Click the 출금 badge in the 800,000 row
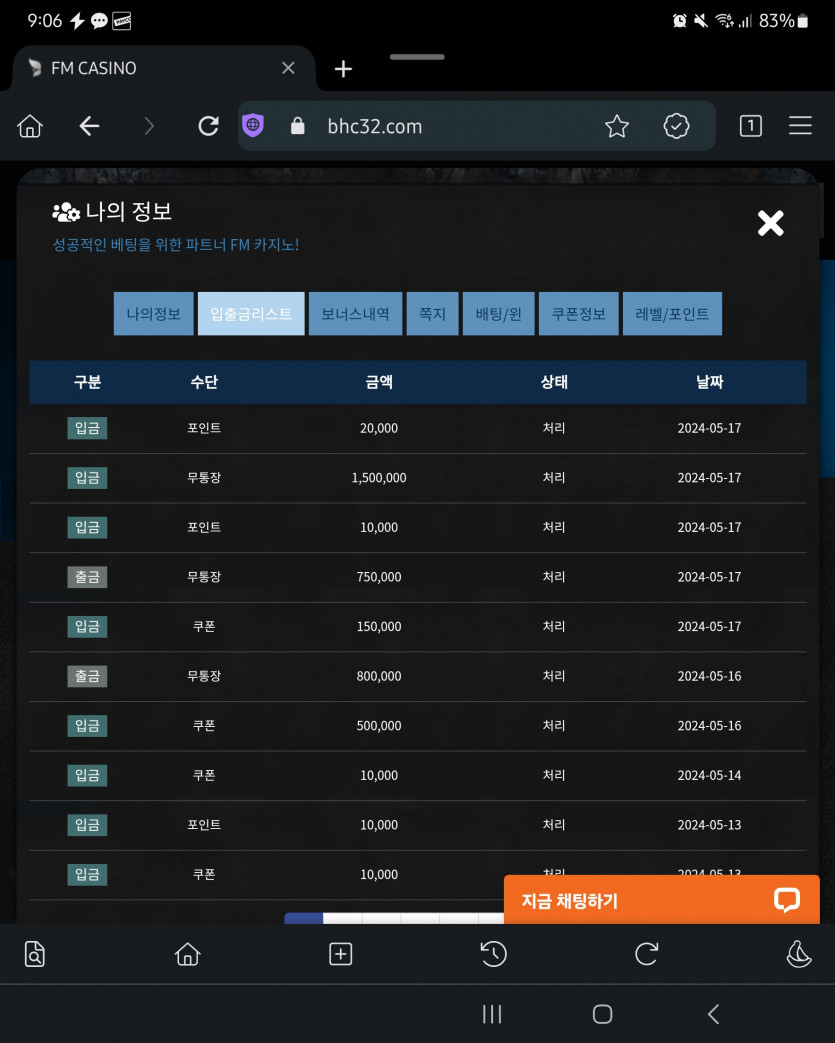 click(x=87, y=676)
